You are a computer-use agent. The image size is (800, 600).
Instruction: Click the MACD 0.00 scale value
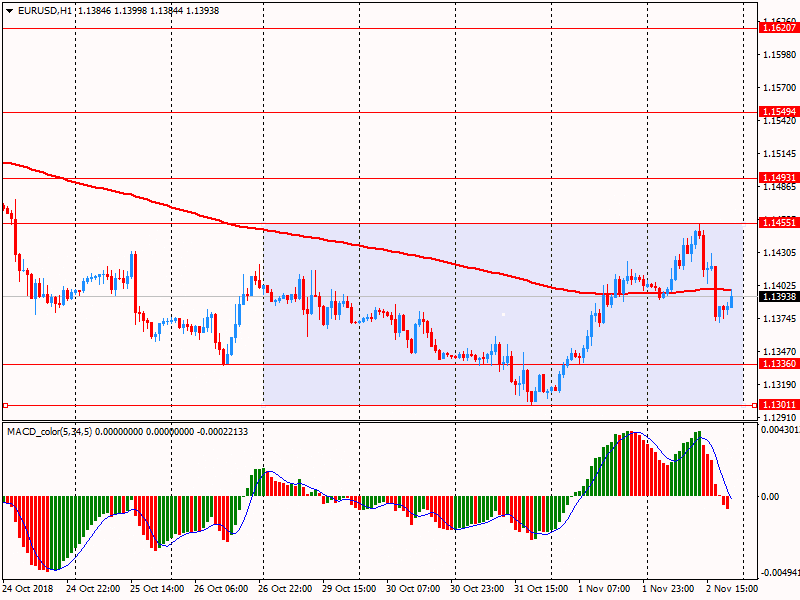[x=770, y=496]
